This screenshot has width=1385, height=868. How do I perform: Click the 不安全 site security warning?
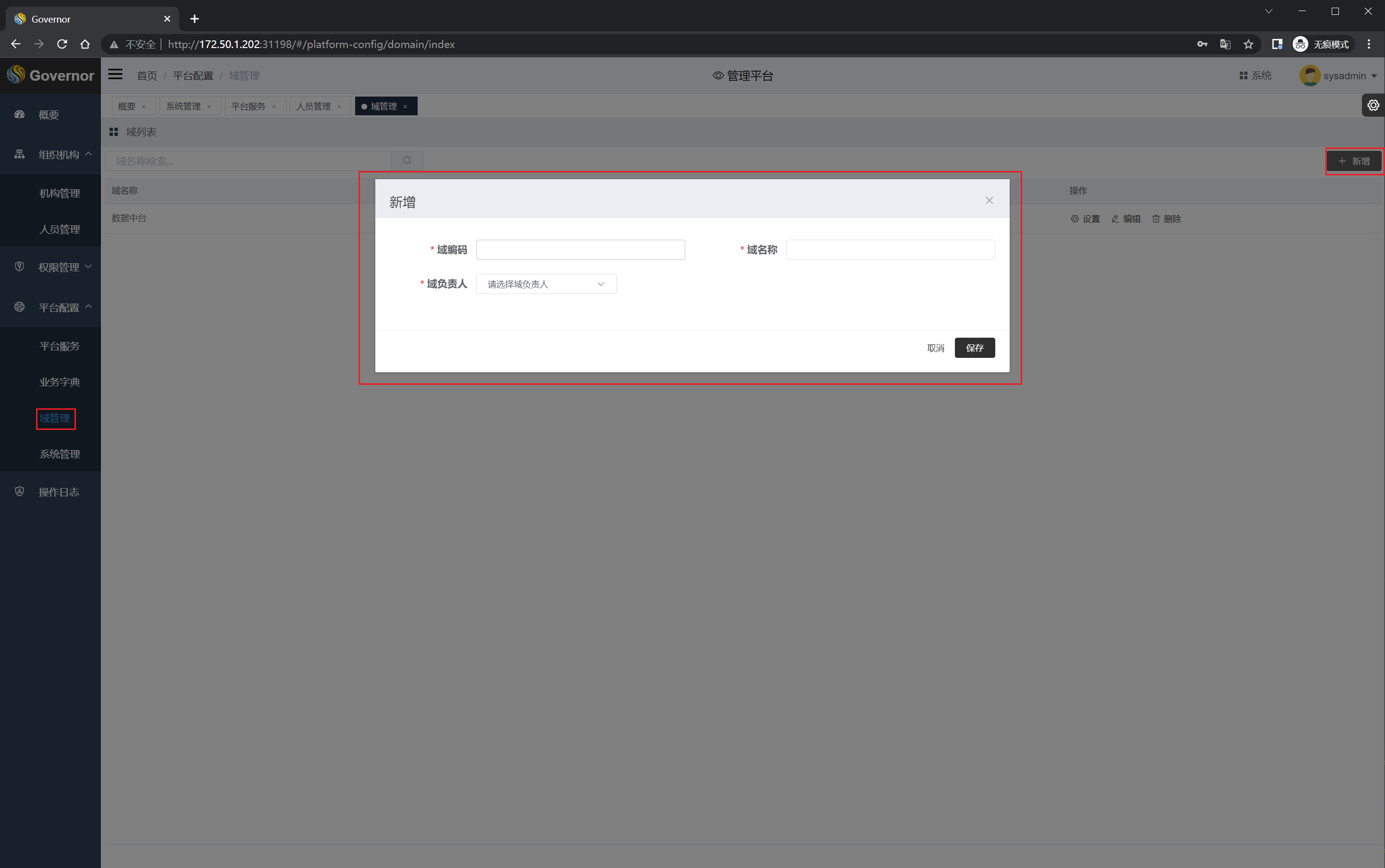133,44
